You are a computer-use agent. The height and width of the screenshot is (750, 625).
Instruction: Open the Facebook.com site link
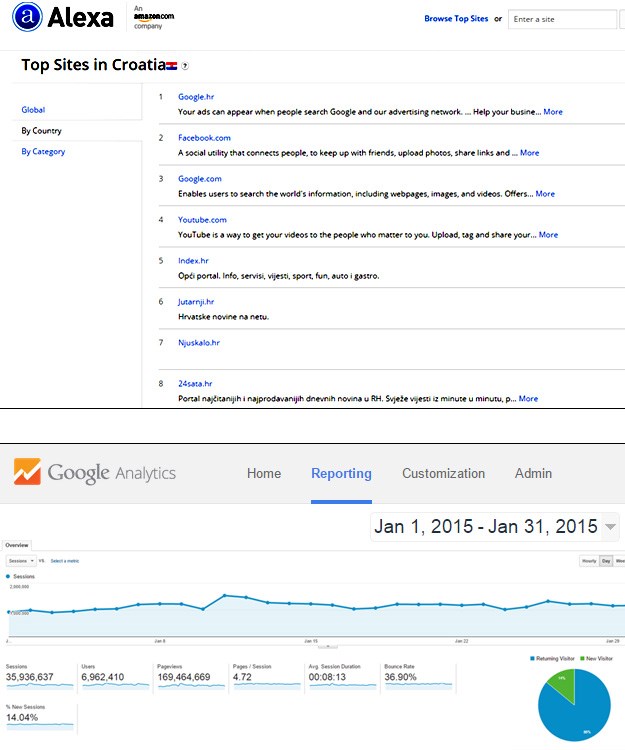(204, 138)
